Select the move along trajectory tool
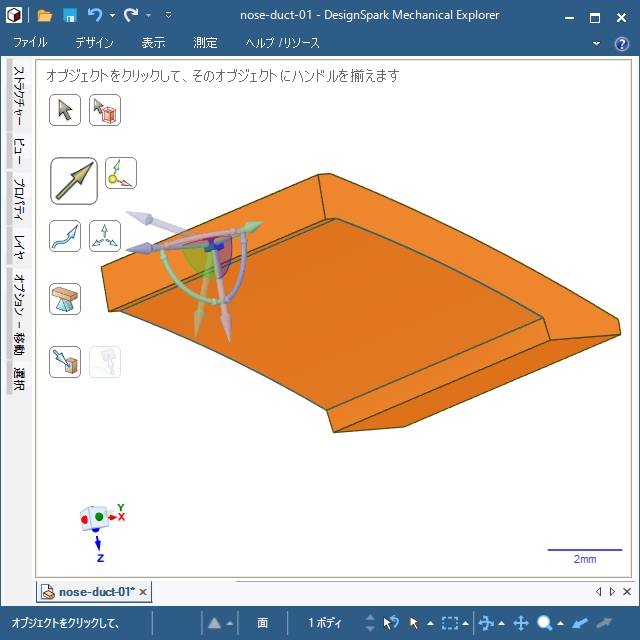 (65, 236)
